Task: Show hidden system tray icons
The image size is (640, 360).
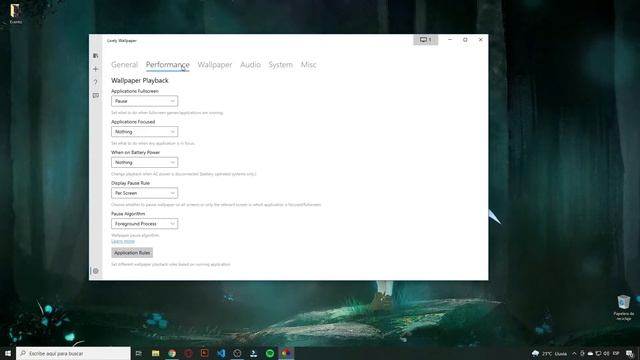Action: pyautogui.click(x=574, y=353)
